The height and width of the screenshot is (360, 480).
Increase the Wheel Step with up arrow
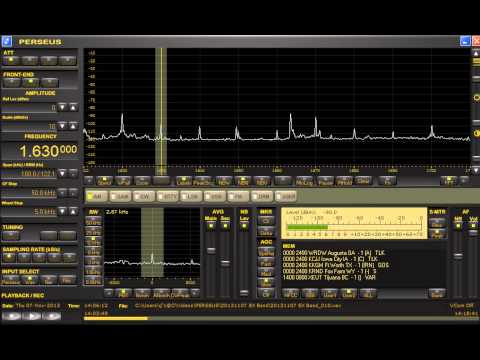73,211
